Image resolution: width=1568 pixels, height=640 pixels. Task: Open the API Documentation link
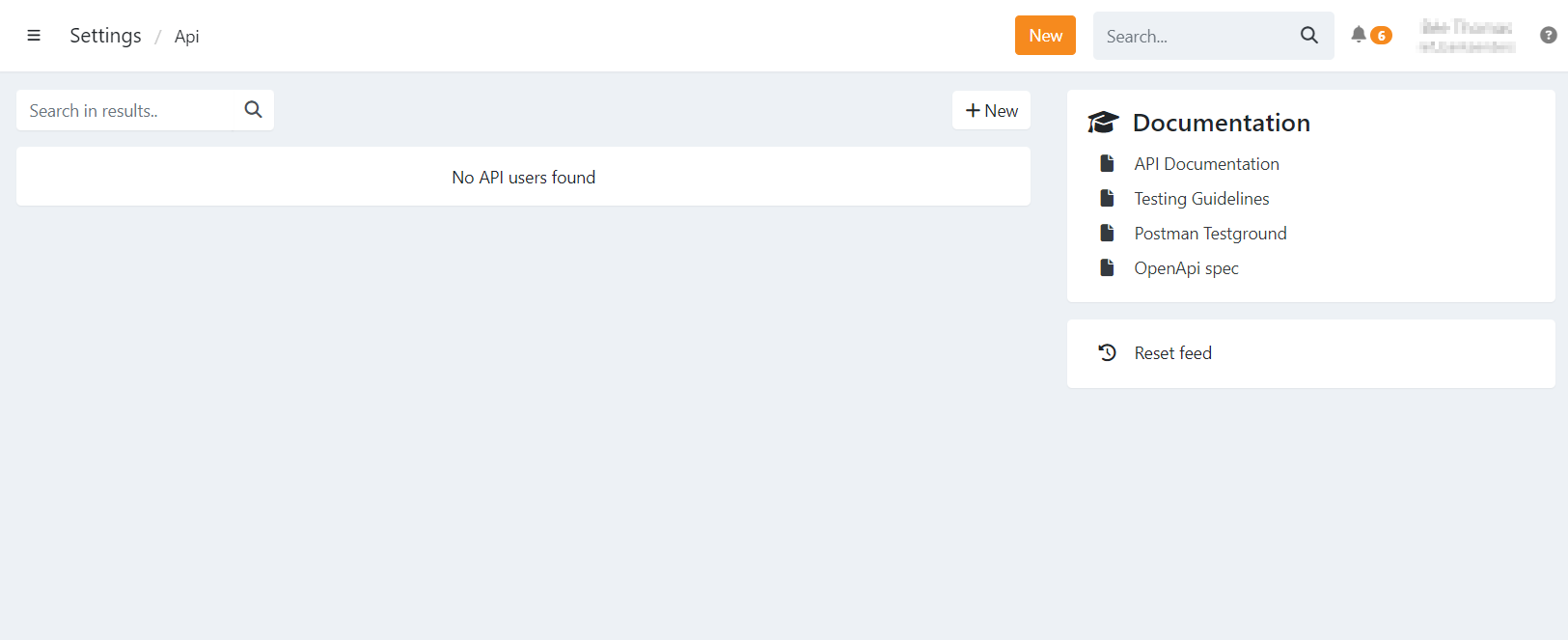1206,164
